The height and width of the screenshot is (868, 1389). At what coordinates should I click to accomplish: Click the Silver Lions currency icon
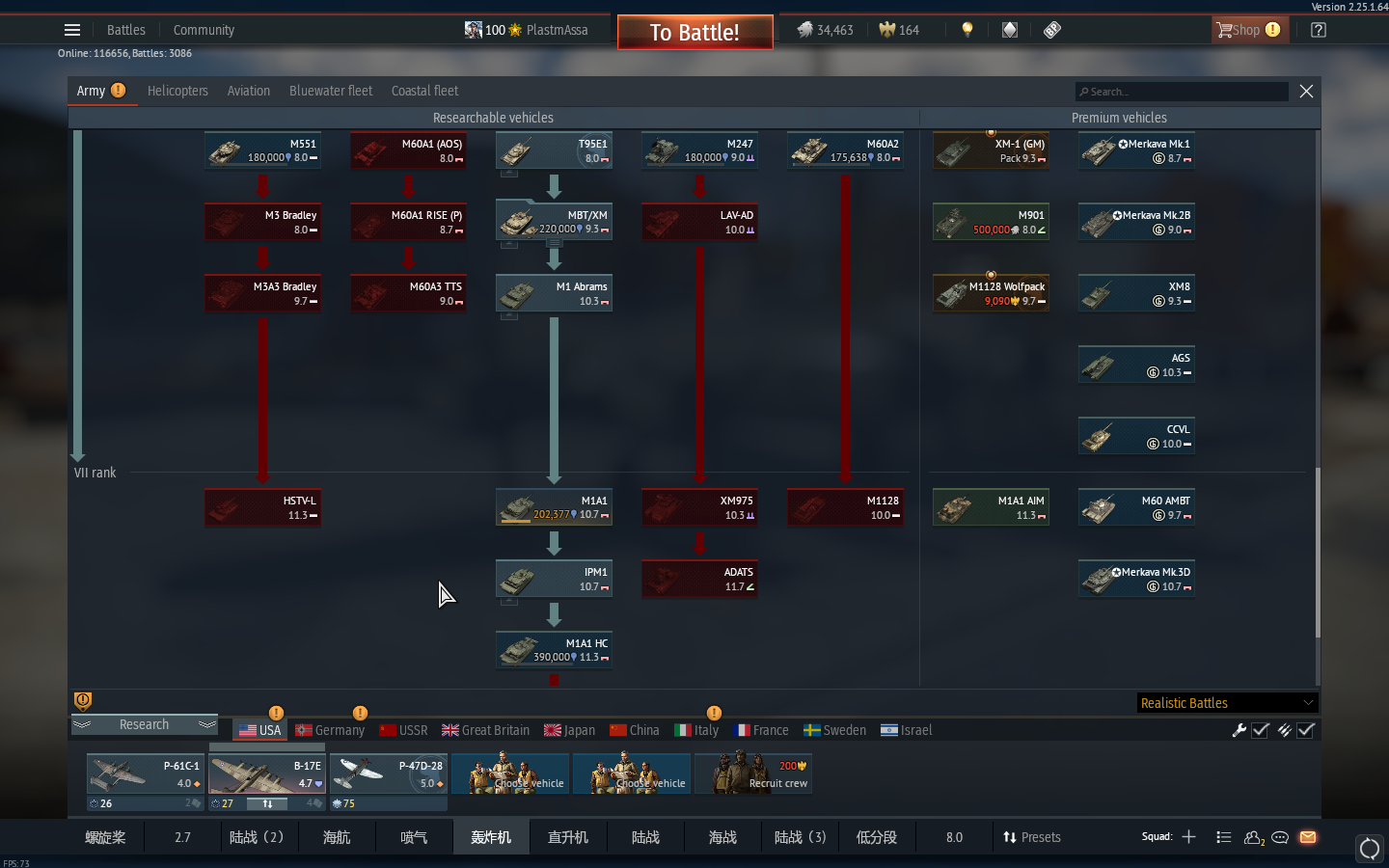point(805,30)
